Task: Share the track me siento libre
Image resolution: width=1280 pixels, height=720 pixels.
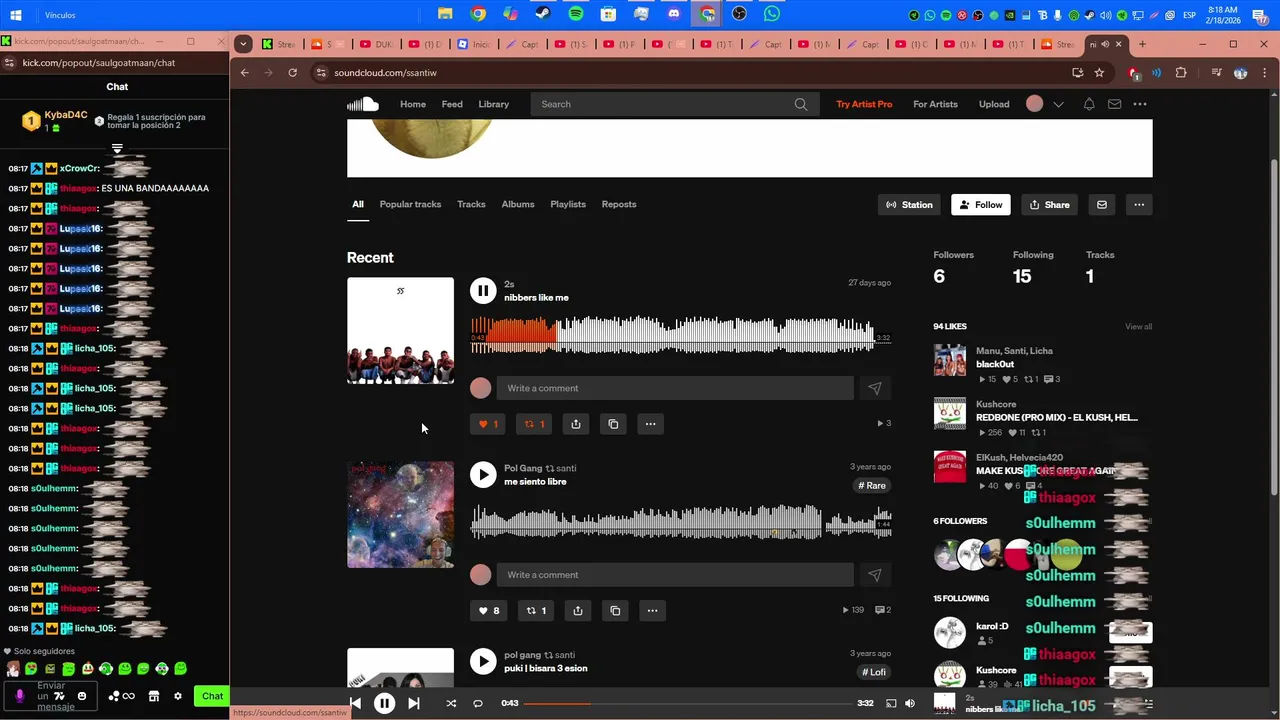Action: [578, 611]
